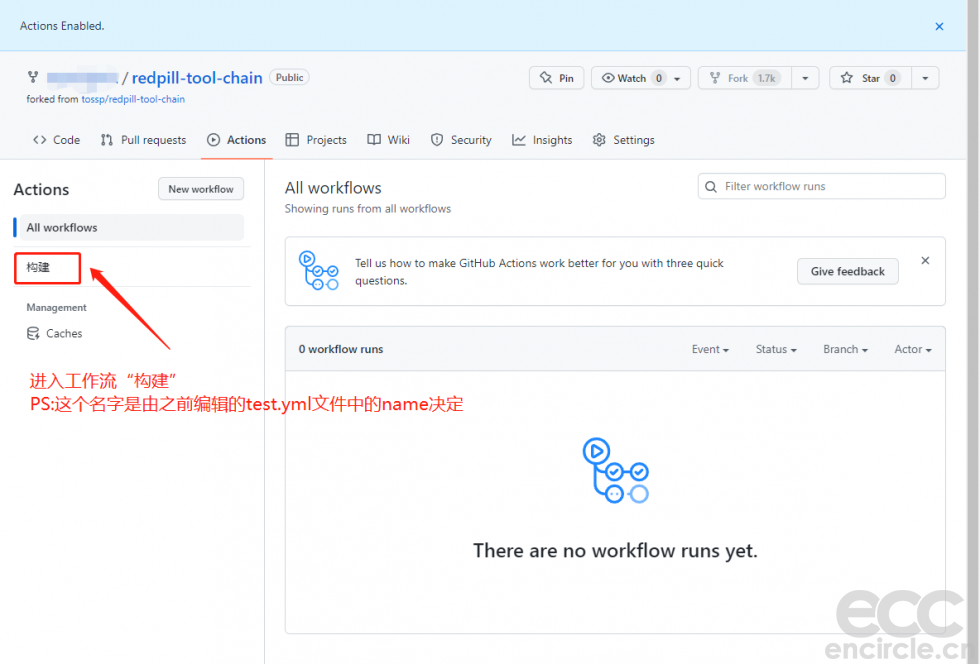Click the star icon on Star button
The width and height of the screenshot is (980, 664).
[846, 78]
